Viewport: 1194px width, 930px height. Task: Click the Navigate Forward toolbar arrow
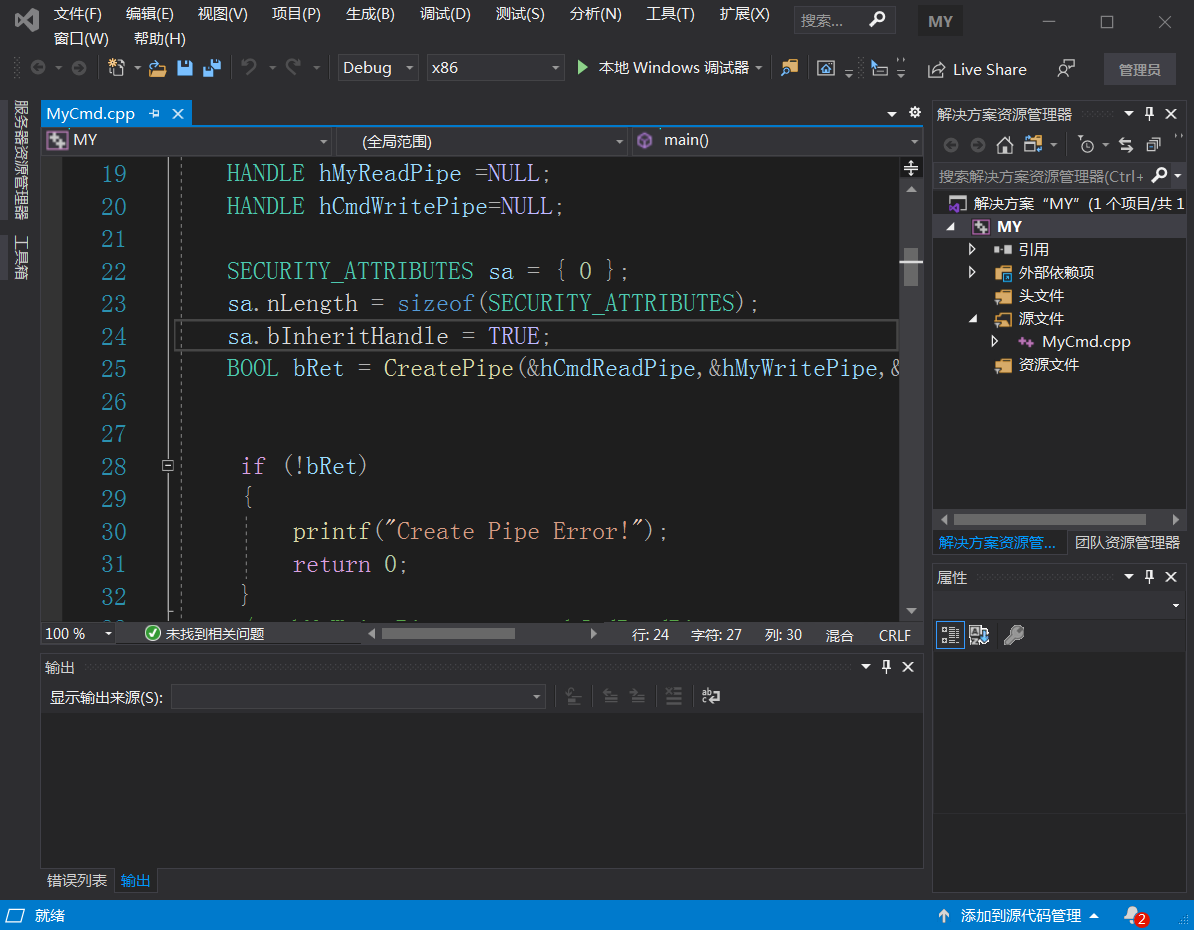[x=78, y=68]
